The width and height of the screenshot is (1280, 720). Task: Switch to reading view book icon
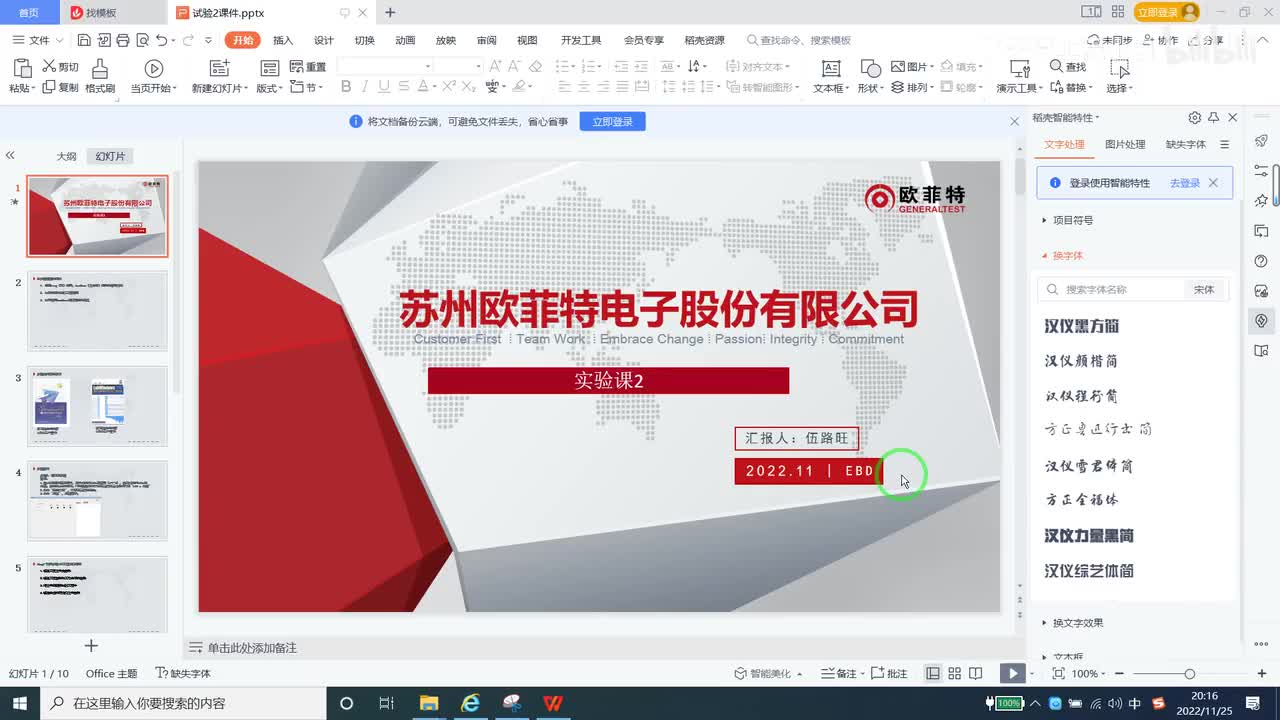(976, 673)
